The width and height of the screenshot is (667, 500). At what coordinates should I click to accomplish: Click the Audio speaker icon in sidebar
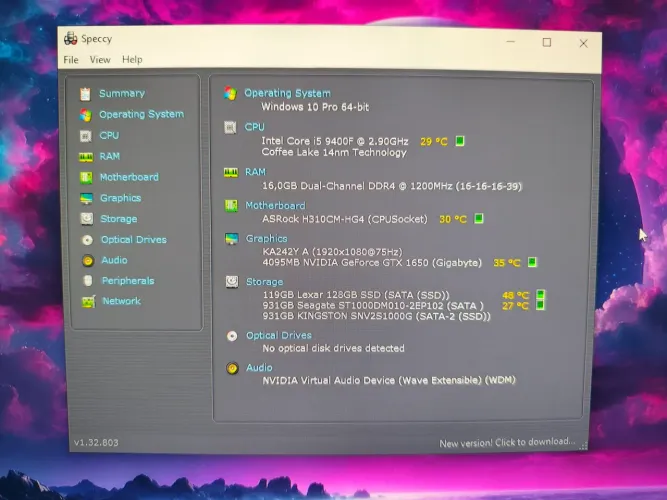[x=88, y=260]
